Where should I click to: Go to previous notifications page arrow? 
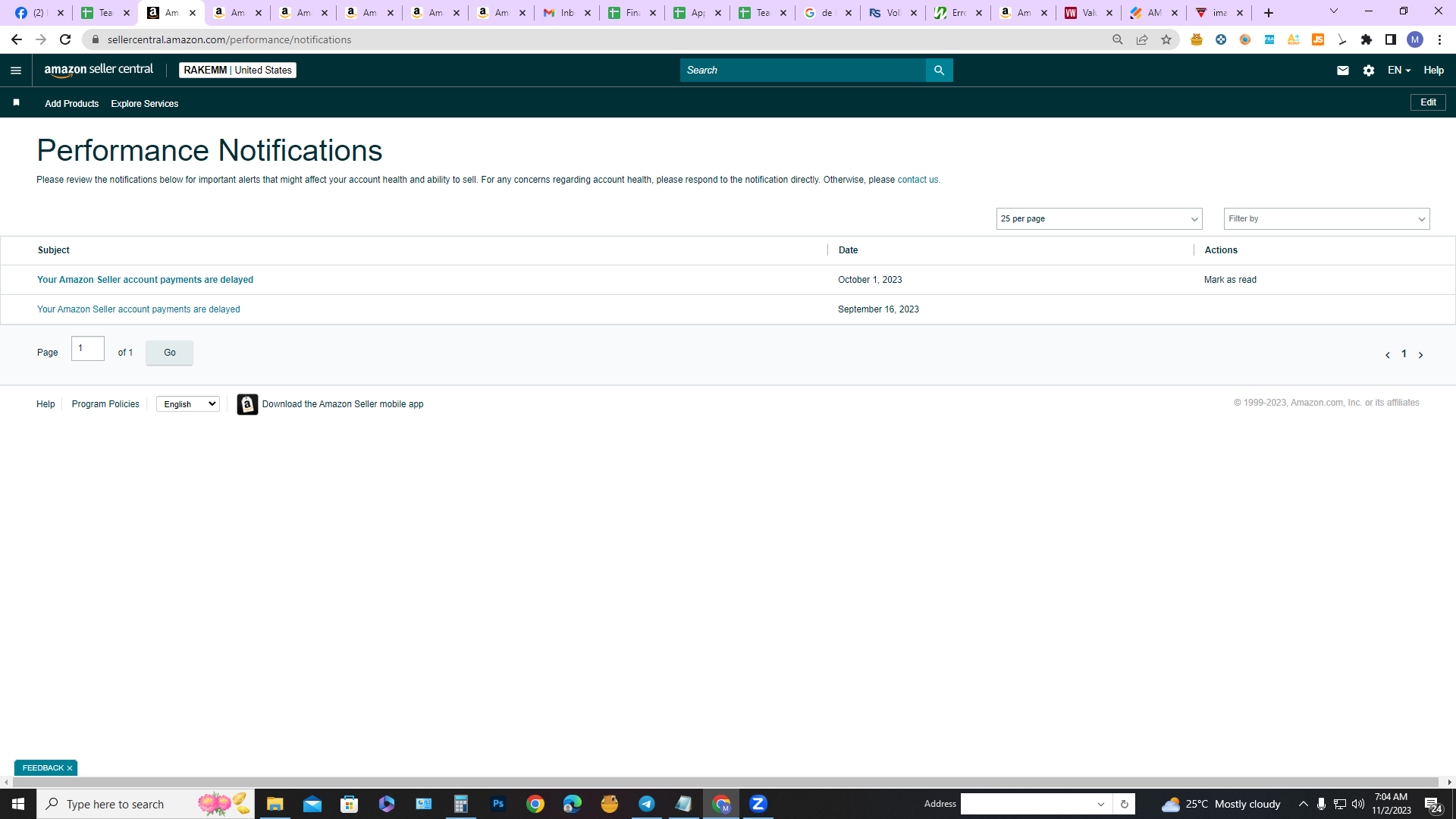[1388, 355]
